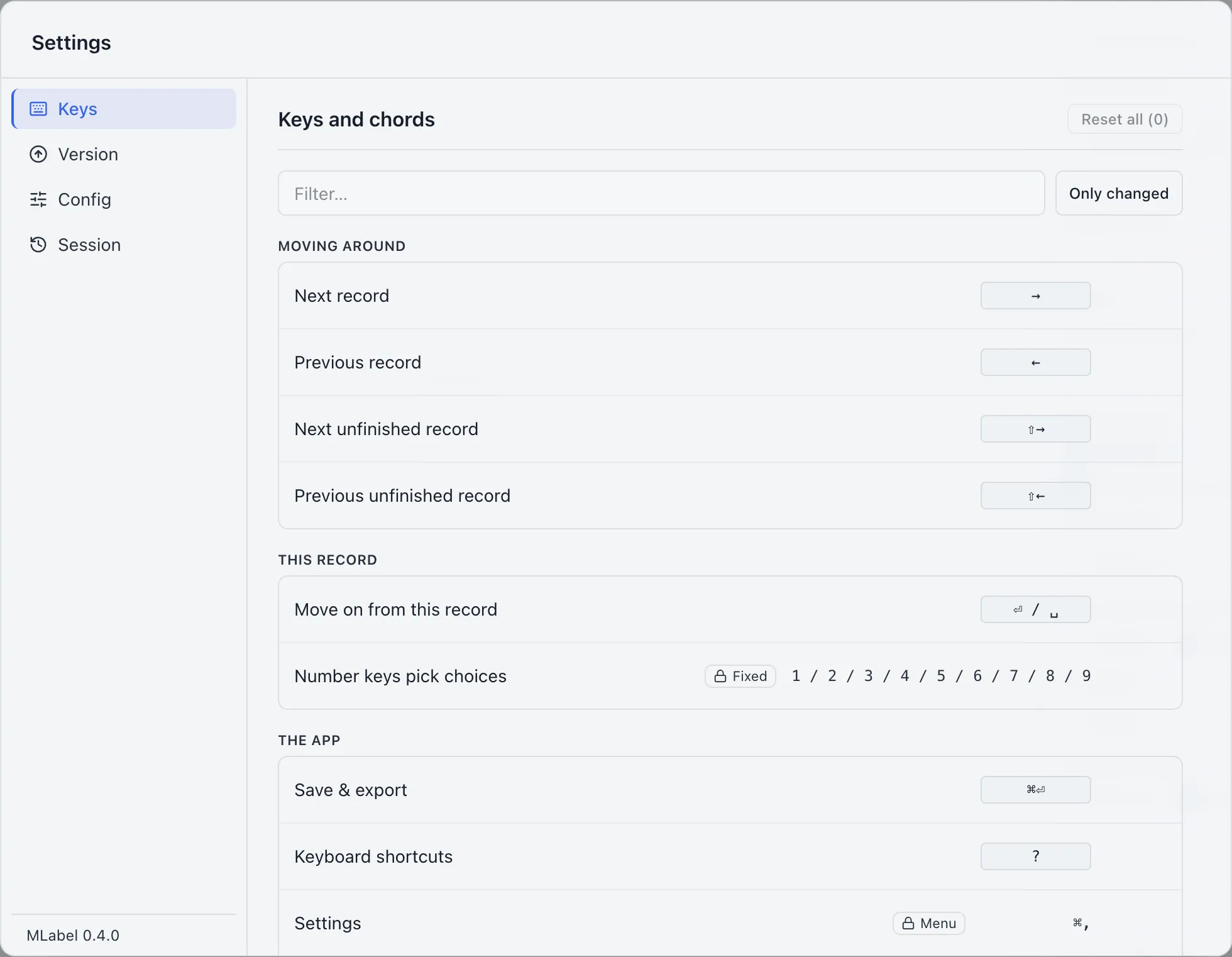This screenshot has width=1232, height=957.
Task: Click Reset all (0) button
Action: pyautogui.click(x=1125, y=119)
